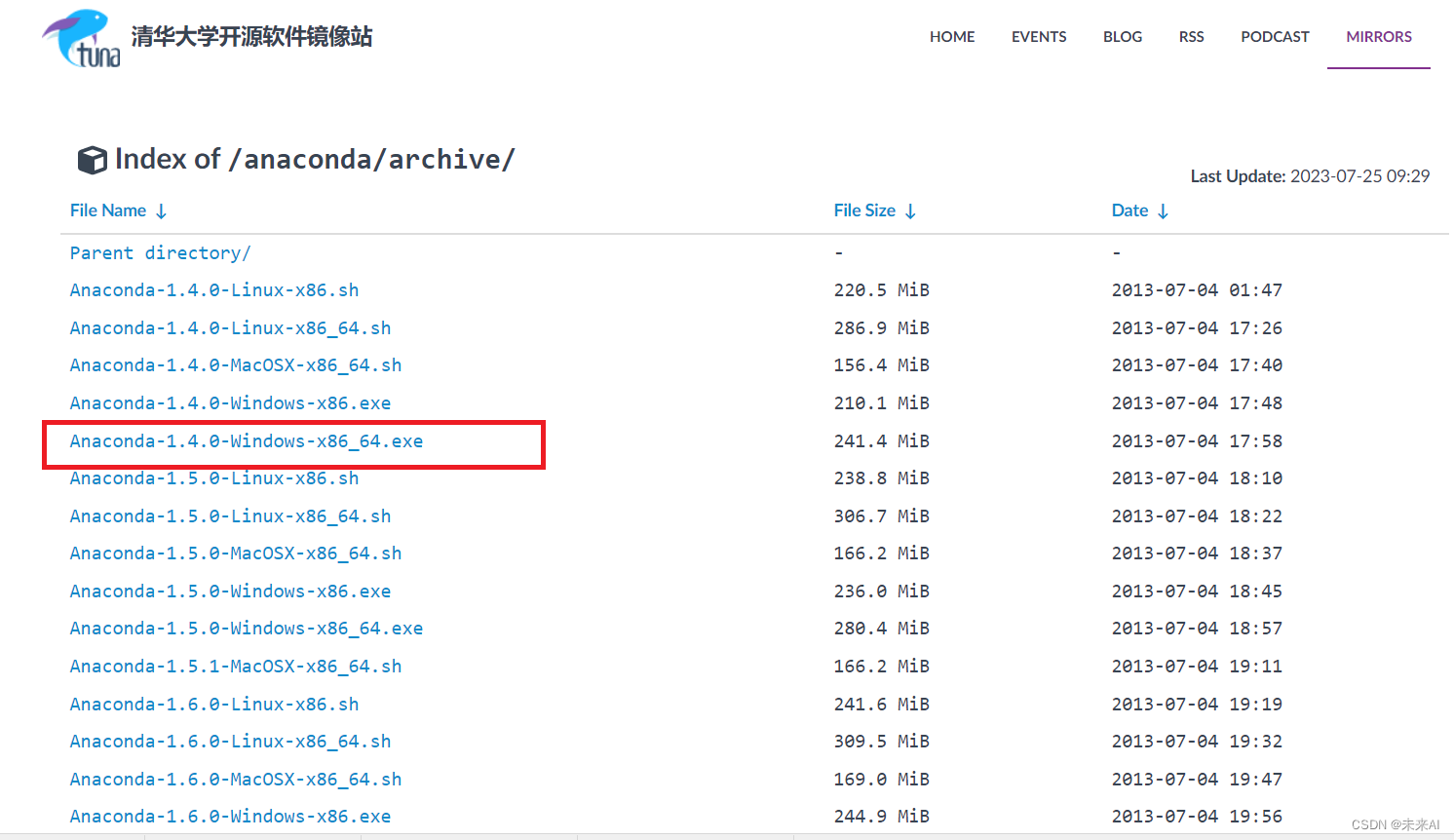Click the site title 清华大学开源软件镜像站

click(x=251, y=37)
